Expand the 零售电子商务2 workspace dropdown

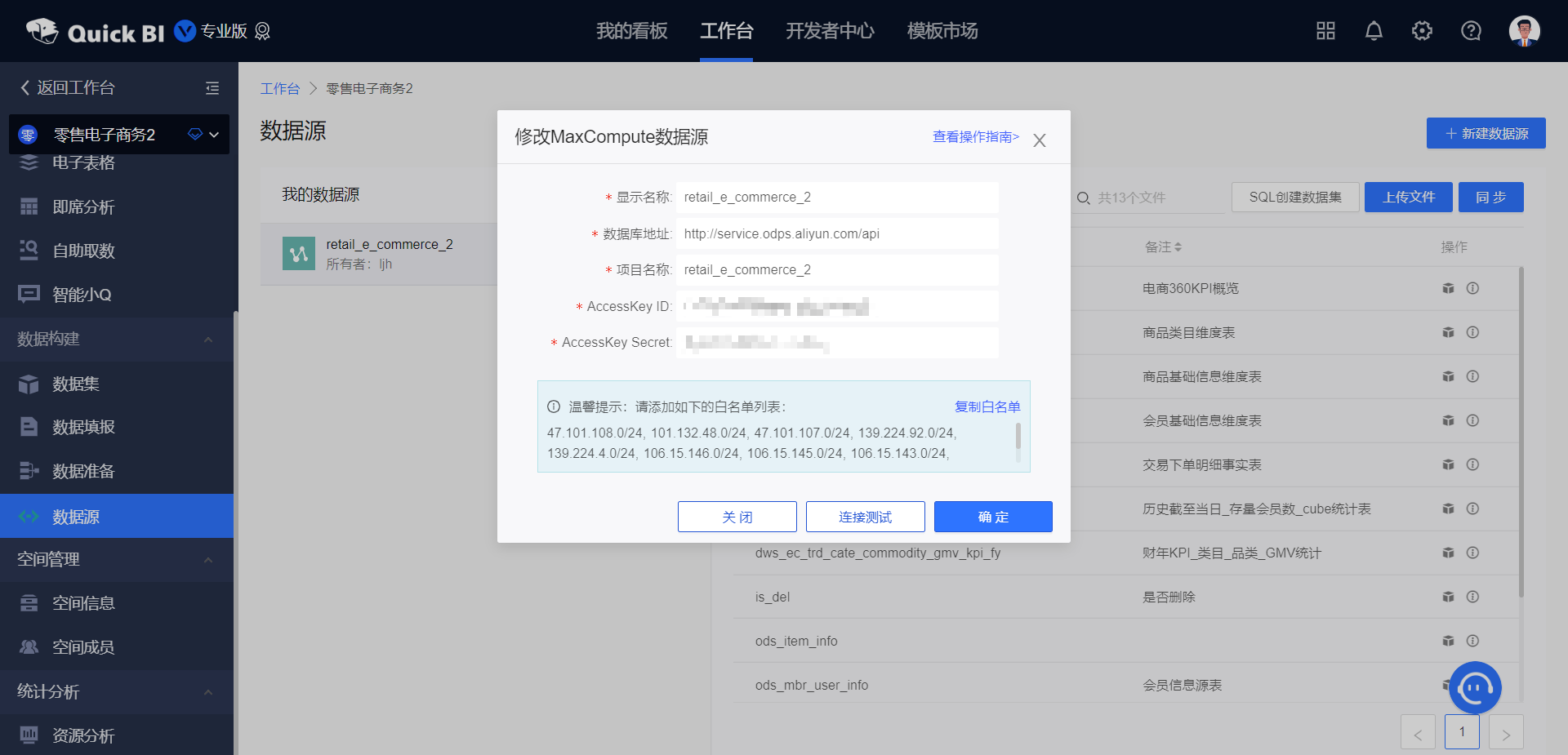click(214, 134)
